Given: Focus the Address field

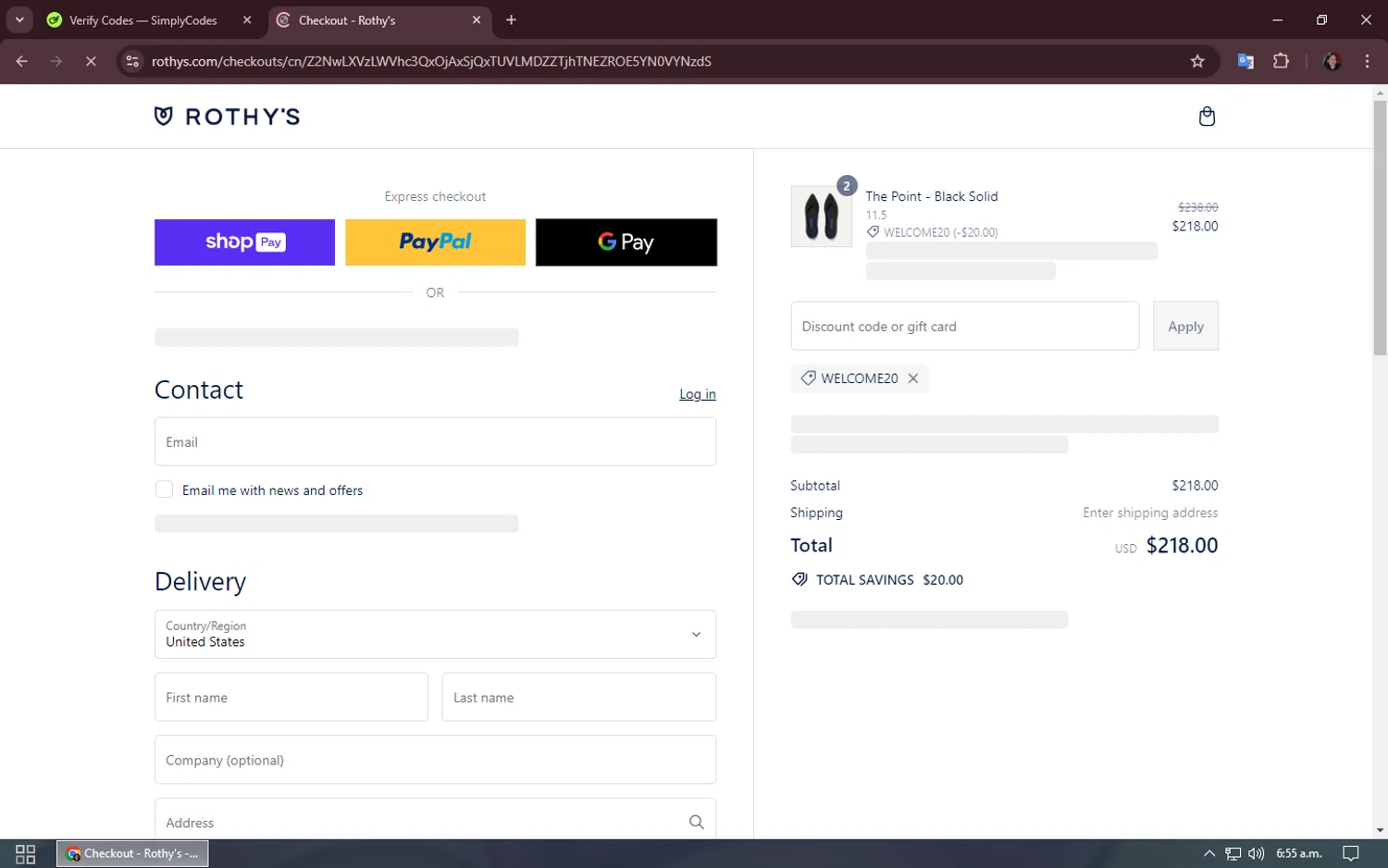Looking at the screenshot, I should click(x=435, y=819).
